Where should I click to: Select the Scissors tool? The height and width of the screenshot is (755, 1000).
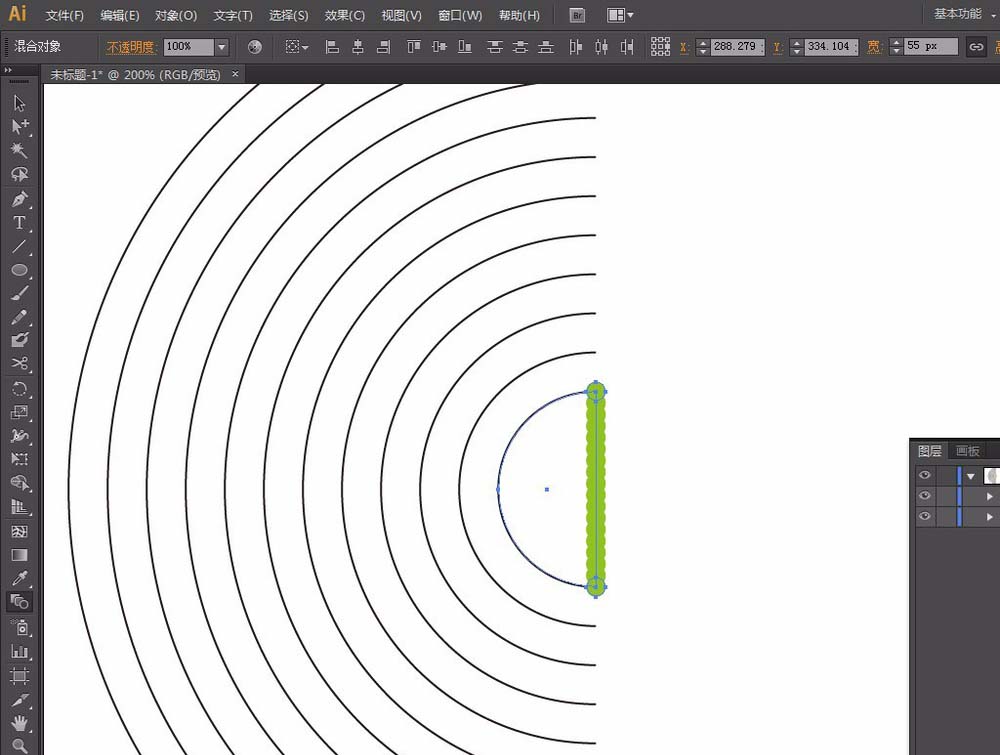tap(19, 363)
